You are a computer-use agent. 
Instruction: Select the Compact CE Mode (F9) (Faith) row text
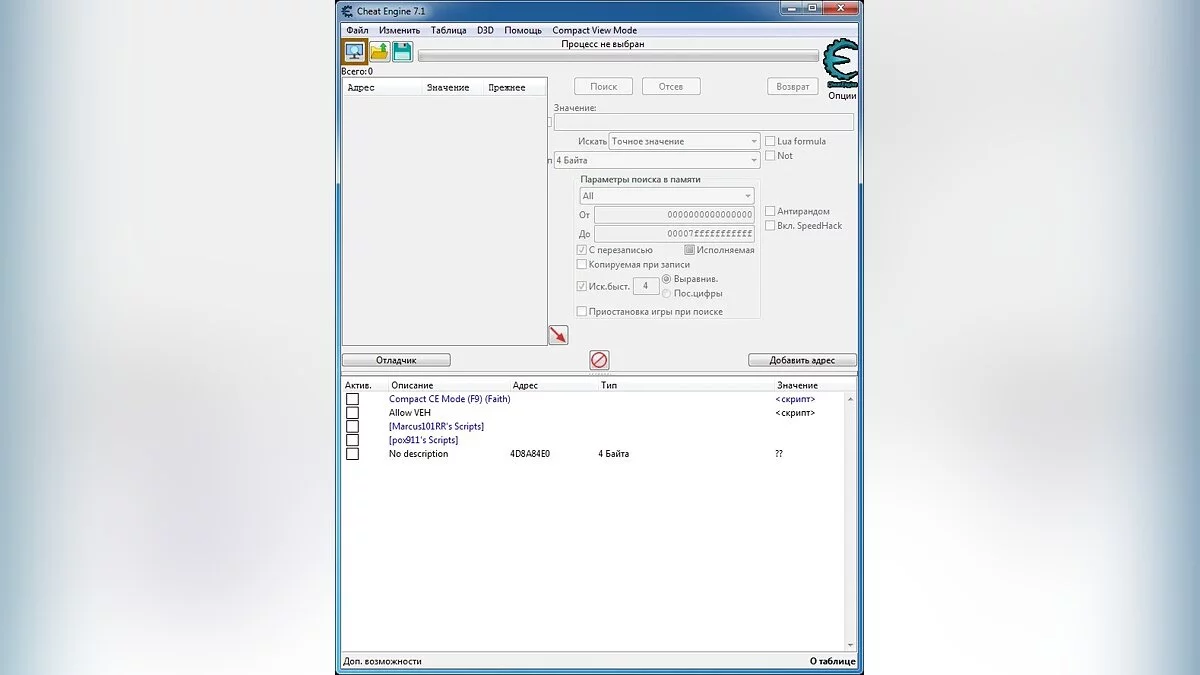[x=449, y=399]
